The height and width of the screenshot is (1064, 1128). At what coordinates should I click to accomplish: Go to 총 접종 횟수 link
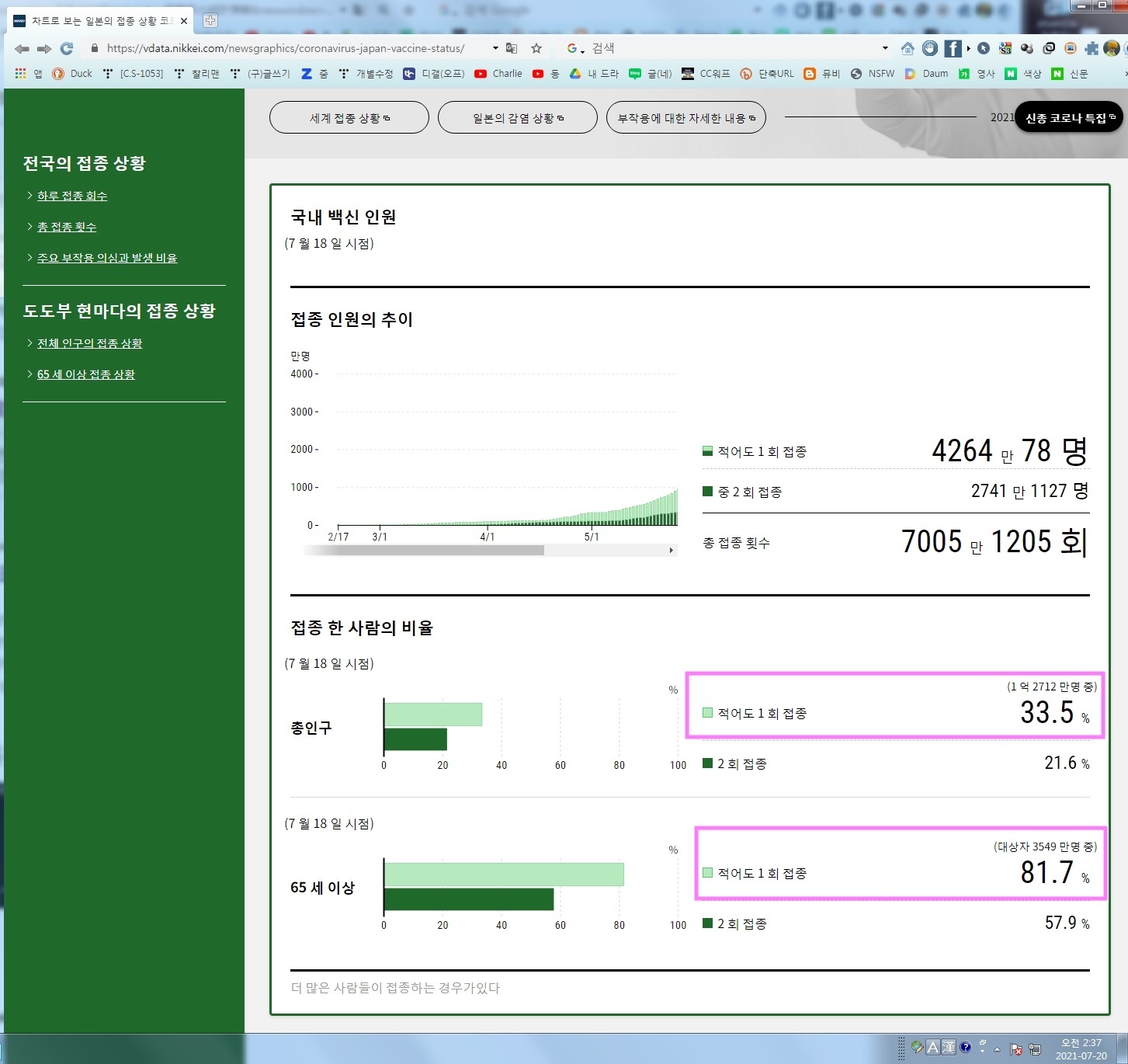[67, 227]
